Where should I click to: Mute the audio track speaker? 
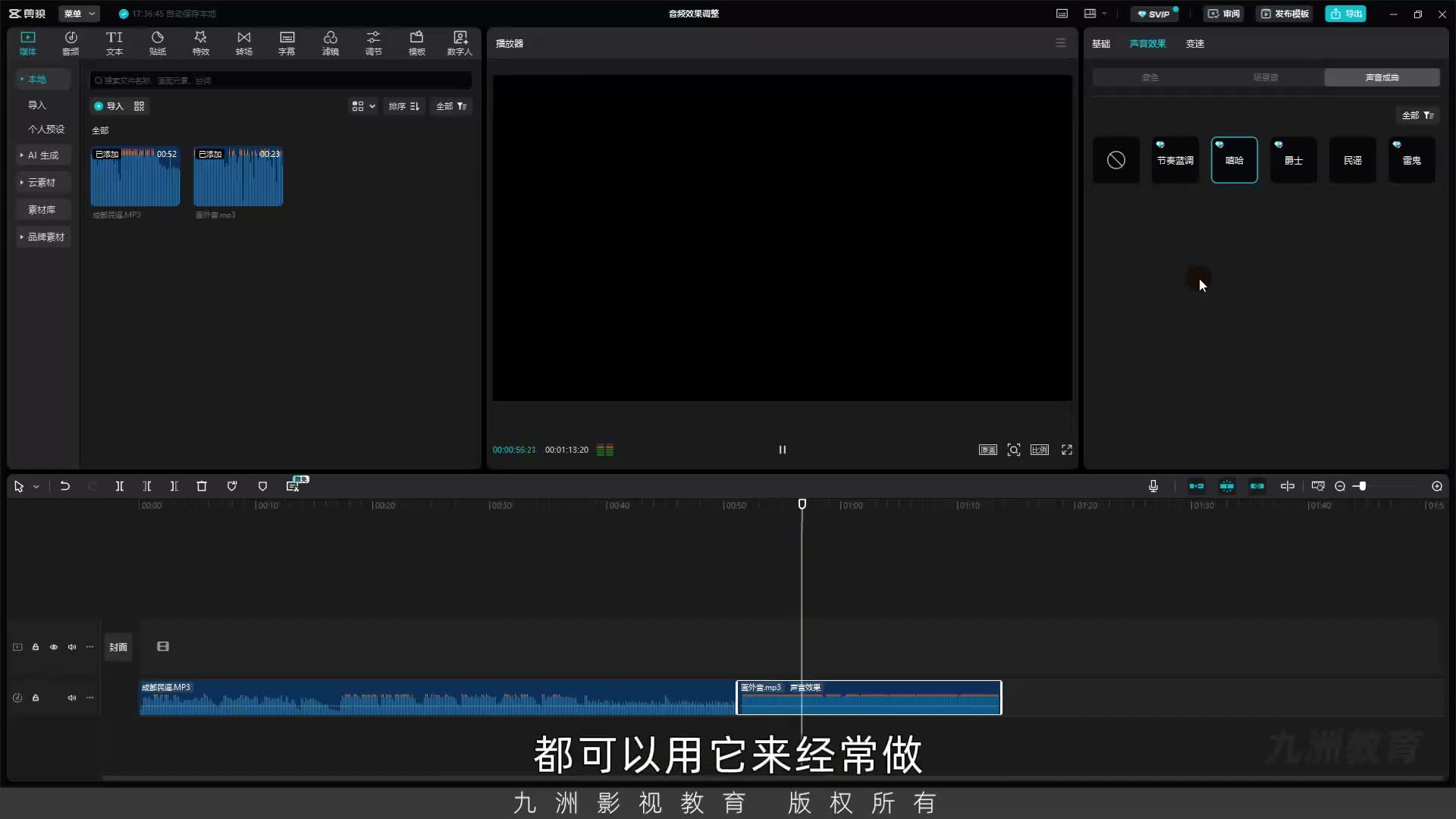pyautogui.click(x=72, y=698)
